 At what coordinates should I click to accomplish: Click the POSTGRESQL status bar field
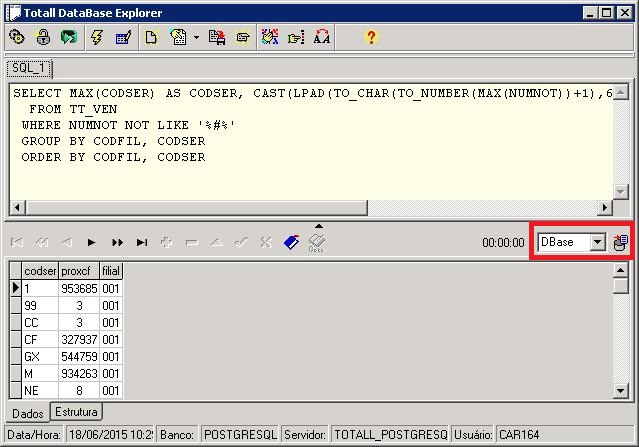point(240,435)
